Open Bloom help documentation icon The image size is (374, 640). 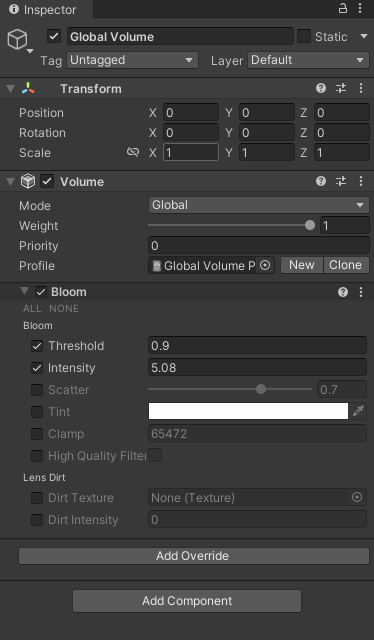point(343,292)
